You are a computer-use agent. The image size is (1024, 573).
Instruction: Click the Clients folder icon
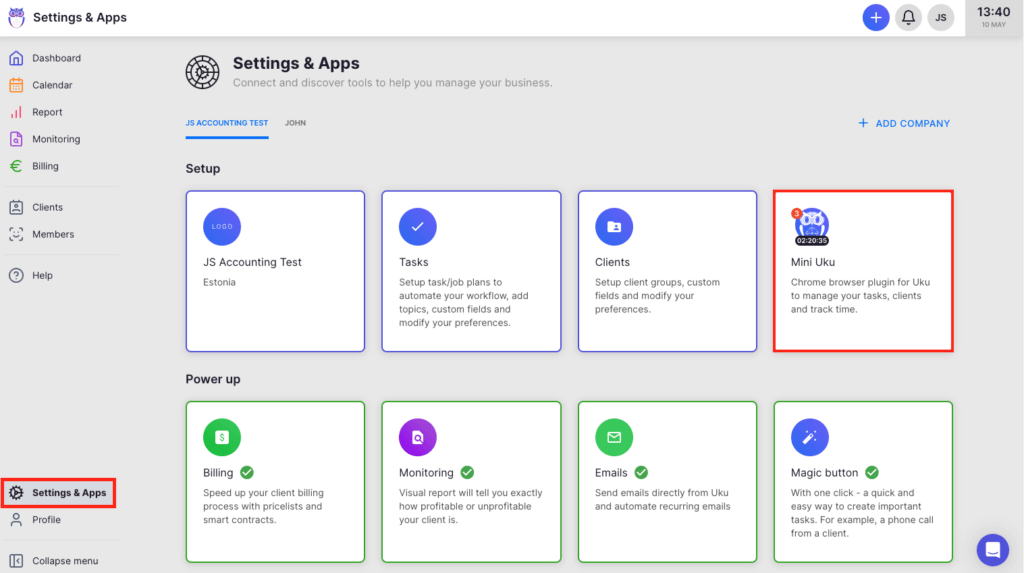pos(614,227)
